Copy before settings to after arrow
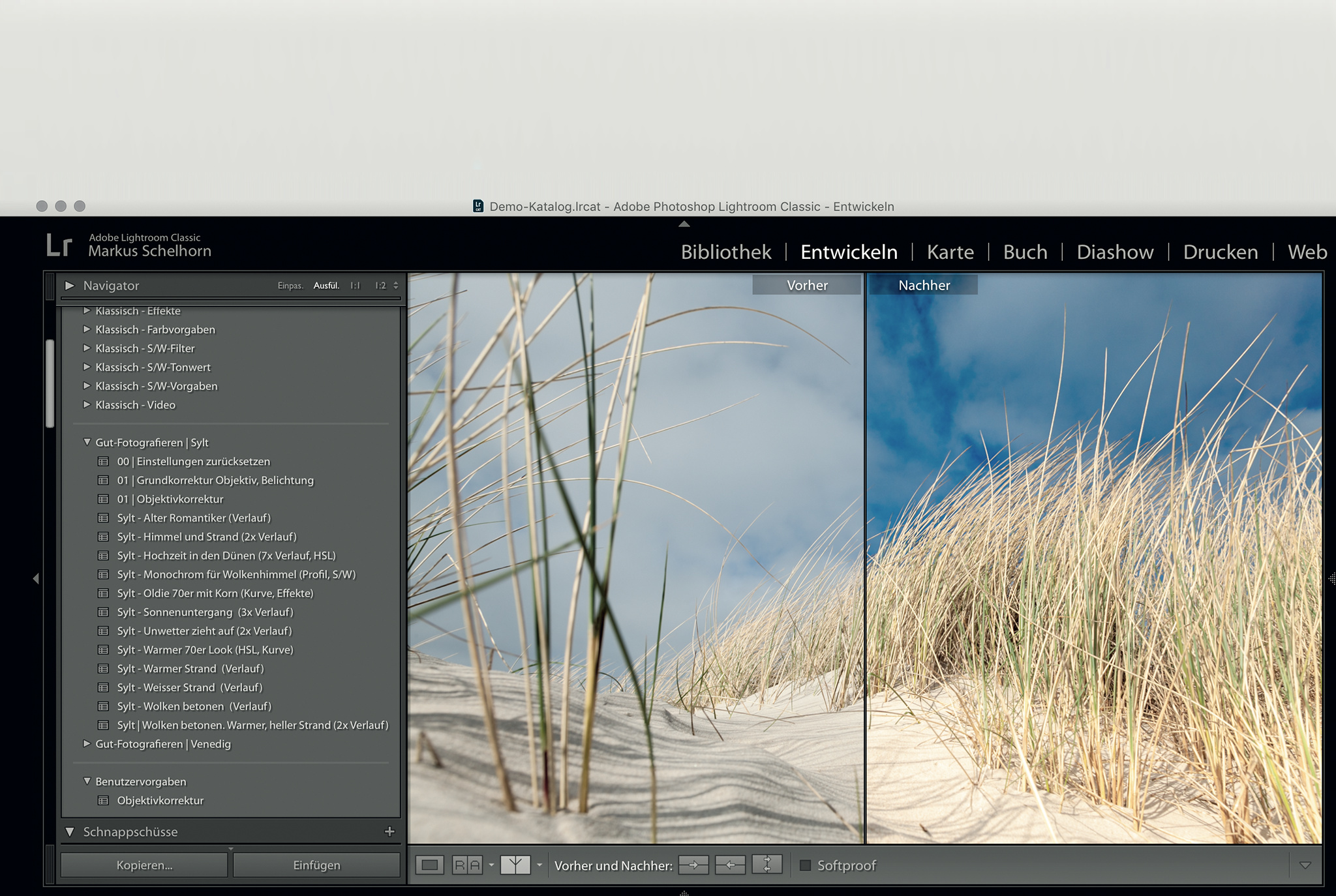Screen dimensions: 1336x896 (693, 865)
